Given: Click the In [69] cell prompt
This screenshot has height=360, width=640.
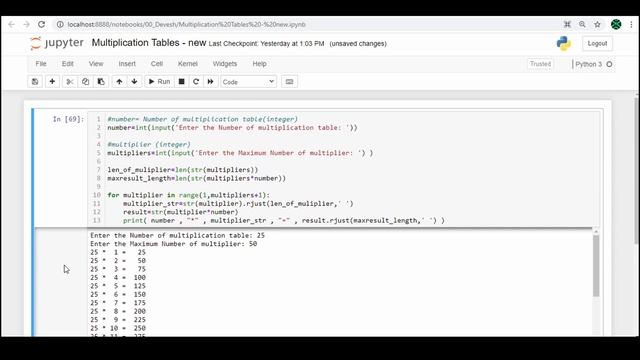Looking at the screenshot, I should pos(68,119).
